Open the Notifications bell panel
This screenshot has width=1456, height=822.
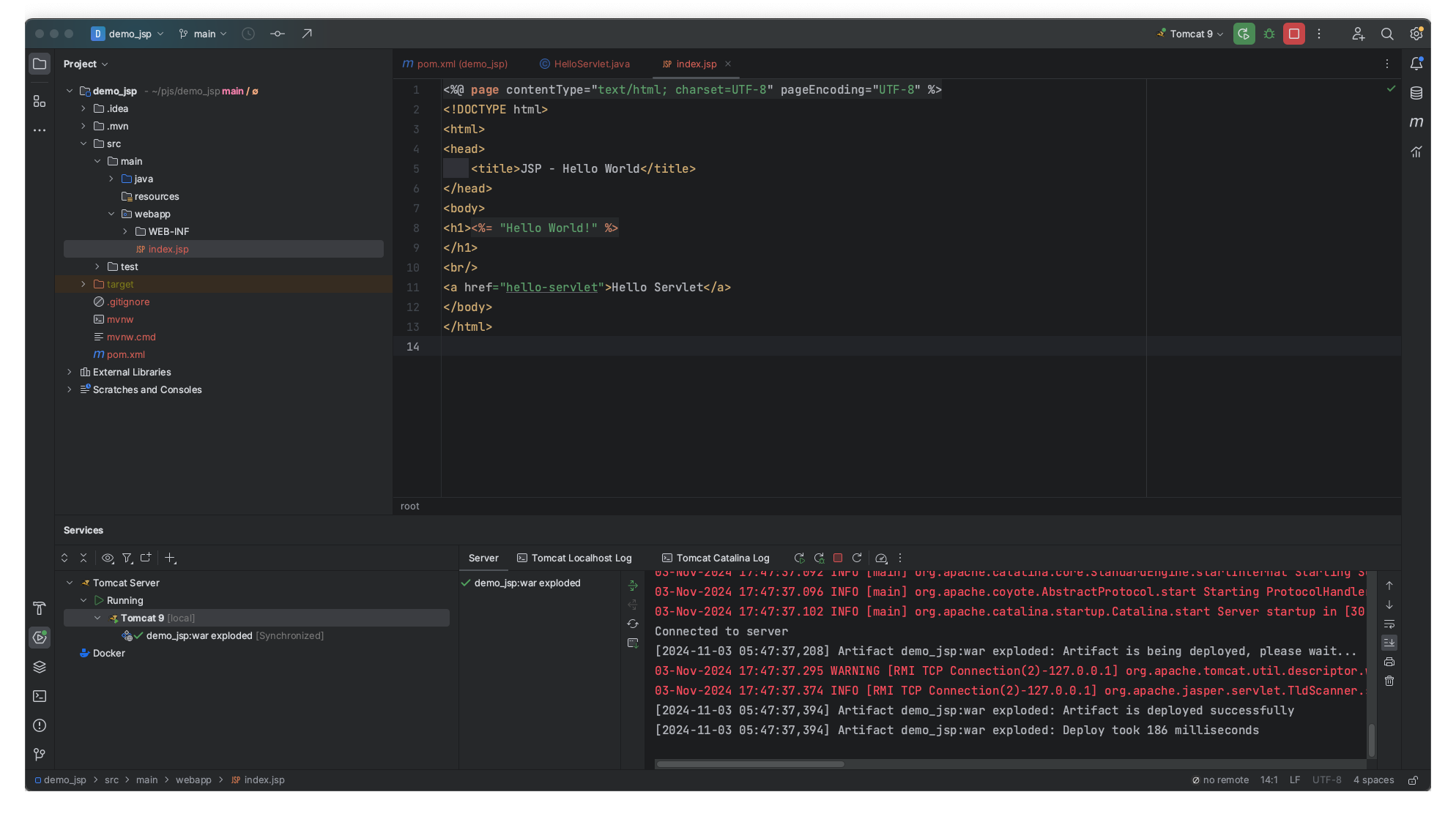pyautogui.click(x=1416, y=64)
